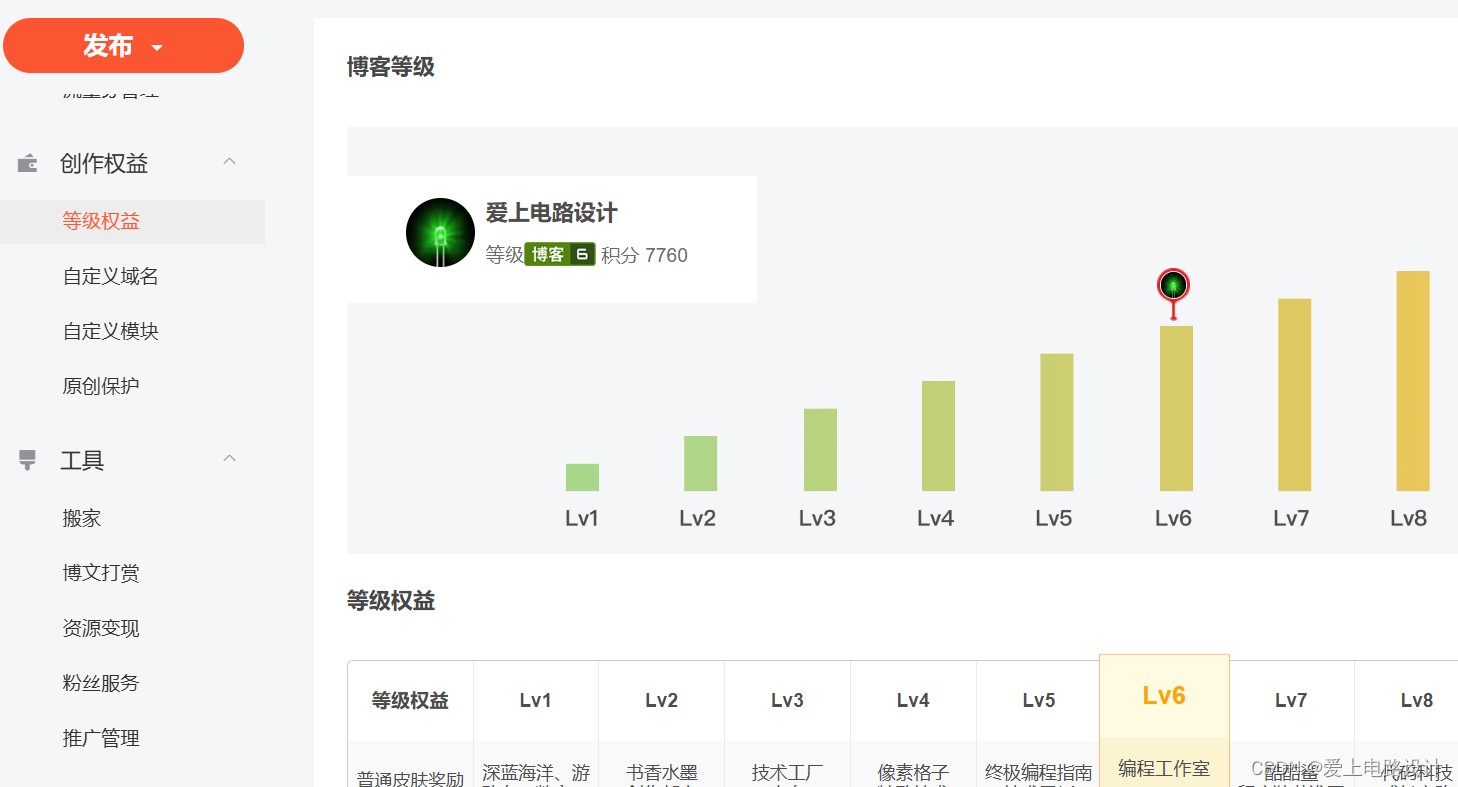The height and width of the screenshot is (787, 1458).
Task: Click the 发布 orange button
Action: pyautogui.click(x=124, y=46)
